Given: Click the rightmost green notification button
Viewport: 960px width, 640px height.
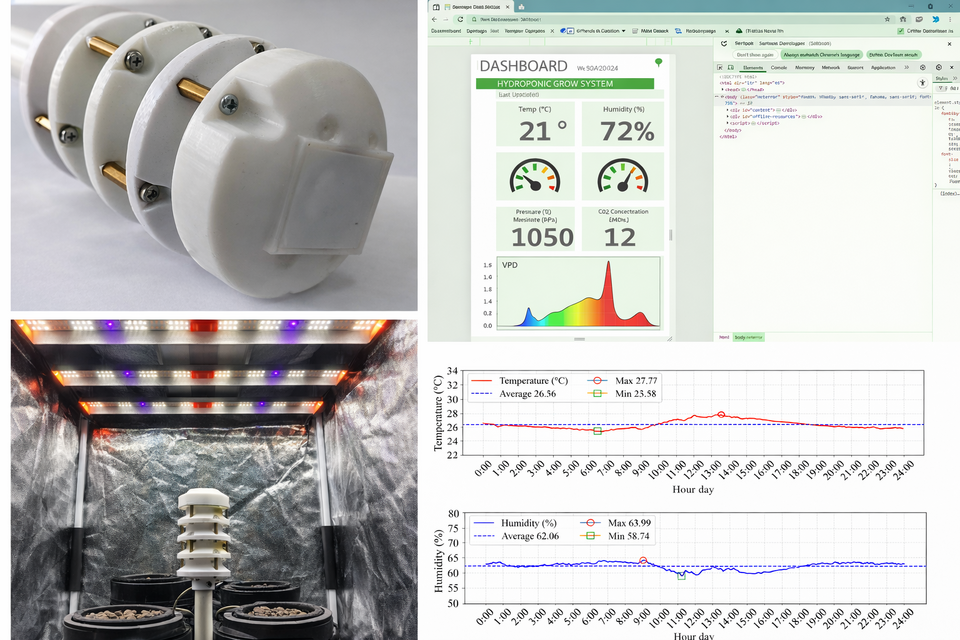Looking at the screenshot, I should tap(894, 55).
